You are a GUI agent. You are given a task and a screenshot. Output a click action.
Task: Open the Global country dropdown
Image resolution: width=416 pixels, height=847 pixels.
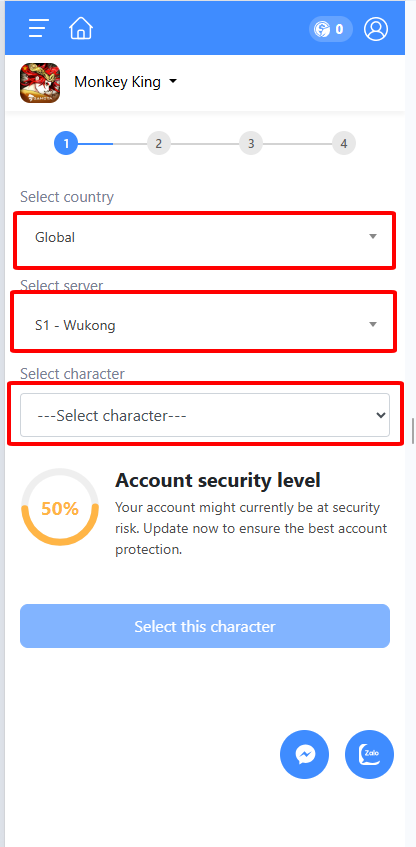click(205, 237)
